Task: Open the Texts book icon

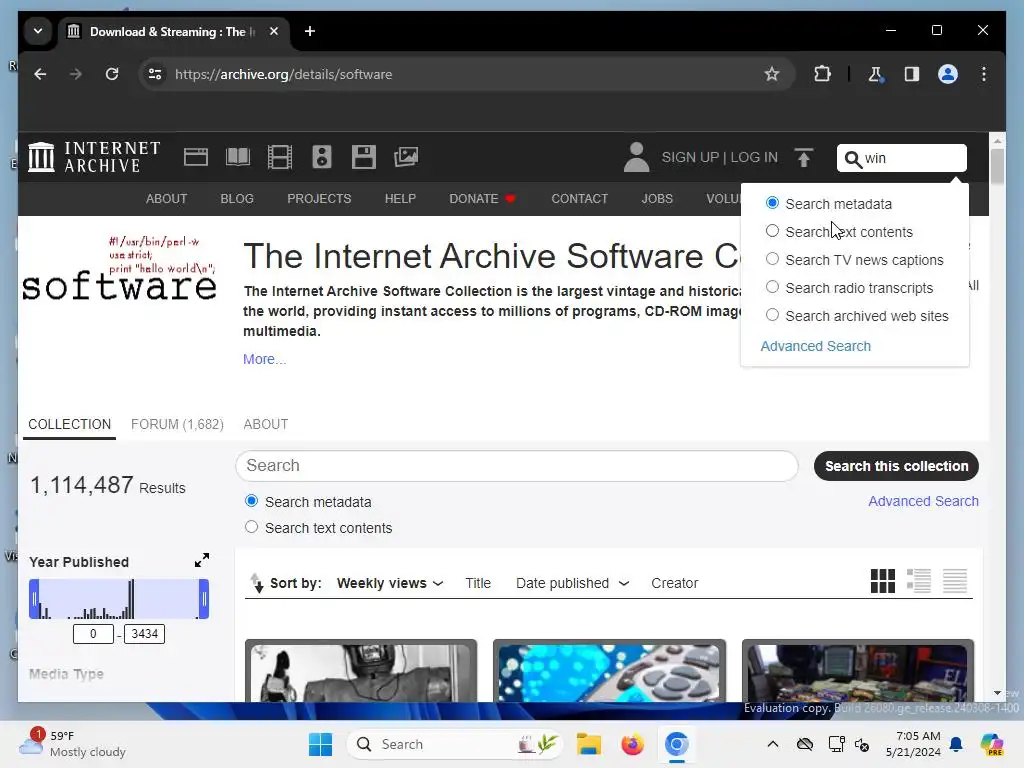Action: tap(238, 157)
